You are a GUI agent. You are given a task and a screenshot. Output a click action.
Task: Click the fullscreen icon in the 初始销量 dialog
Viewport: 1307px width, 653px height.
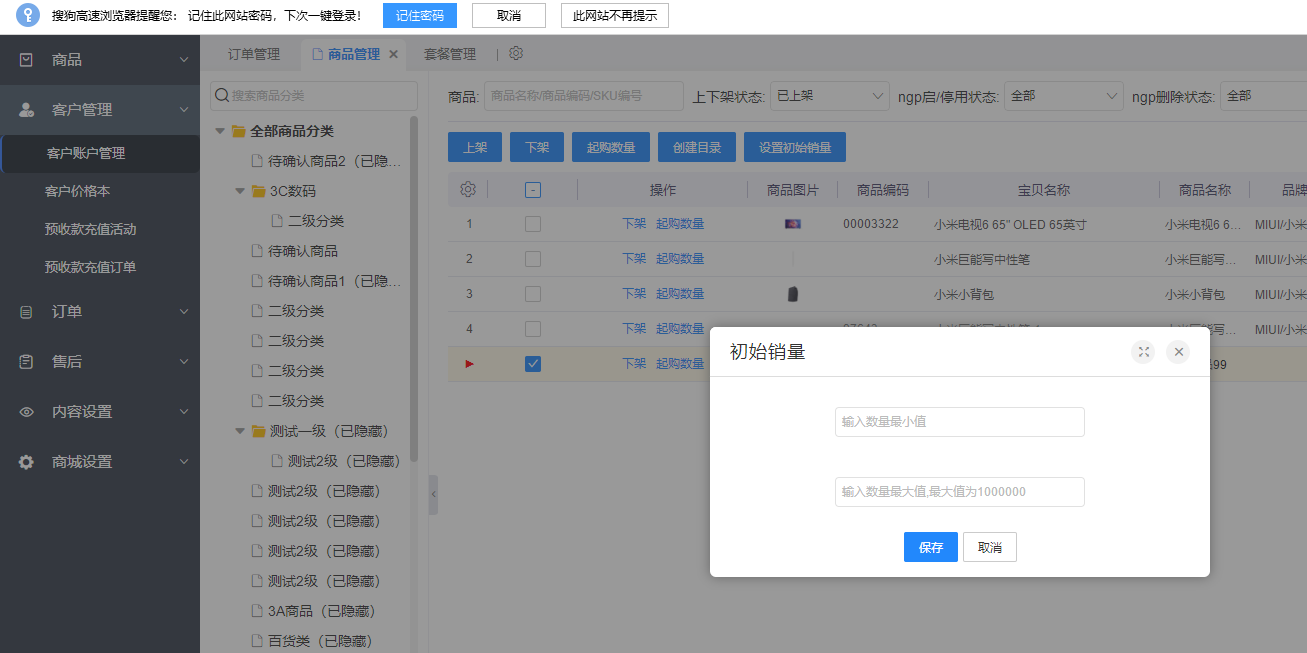(x=1143, y=352)
